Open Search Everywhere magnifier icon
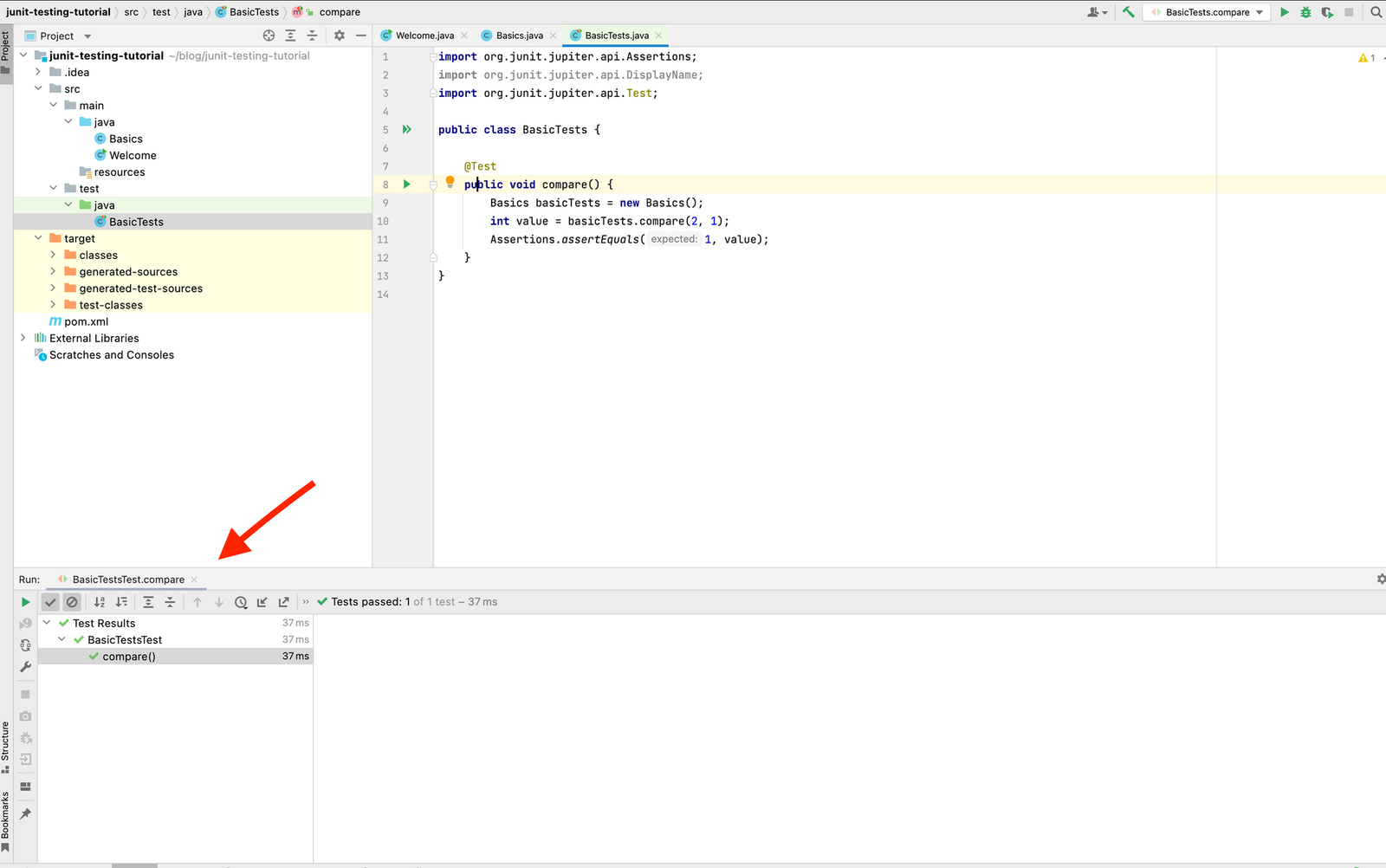This screenshot has height=868, width=1386. tap(1376, 12)
